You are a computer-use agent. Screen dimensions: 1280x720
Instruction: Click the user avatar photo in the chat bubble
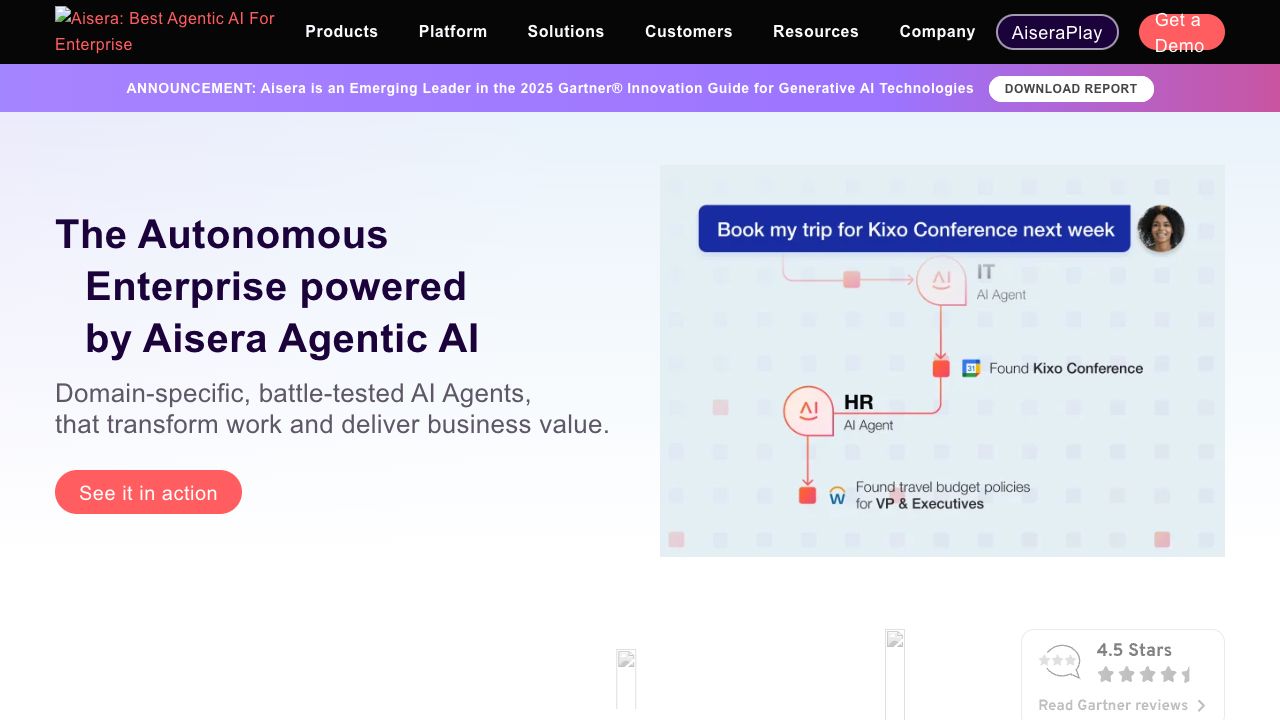pyautogui.click(x=1160, y=229)
